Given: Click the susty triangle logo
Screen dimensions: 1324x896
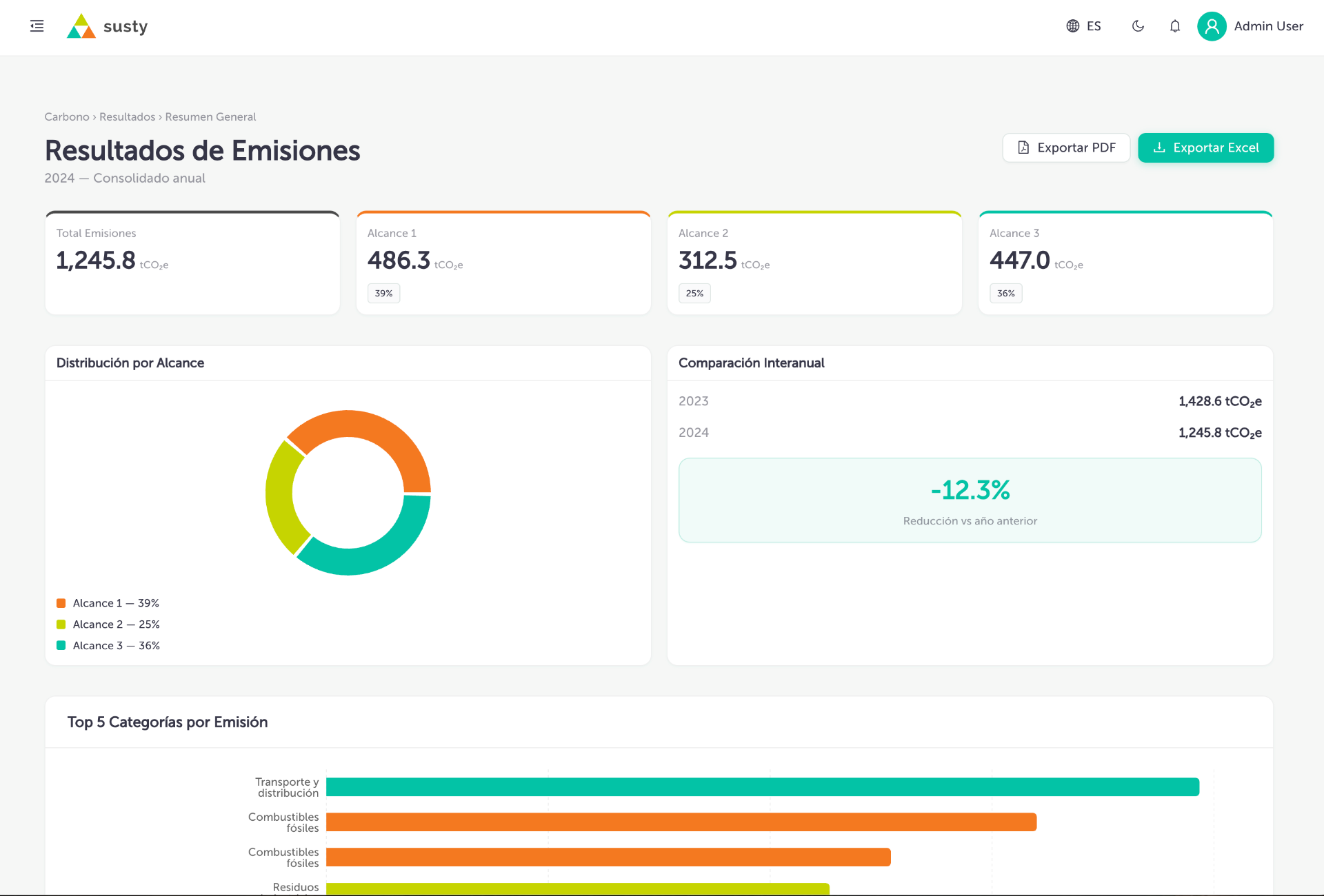Looking at the screenshot, I should tap(81, 26).
